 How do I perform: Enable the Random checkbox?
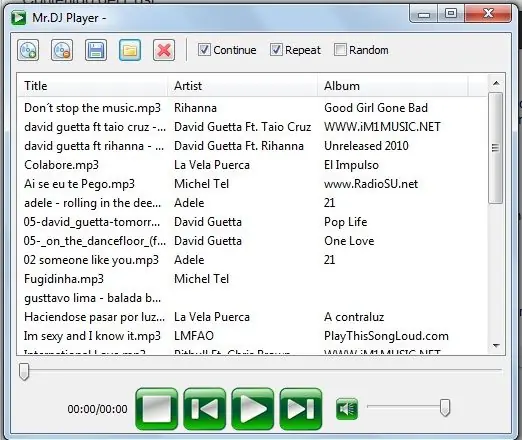coord(340,50)
